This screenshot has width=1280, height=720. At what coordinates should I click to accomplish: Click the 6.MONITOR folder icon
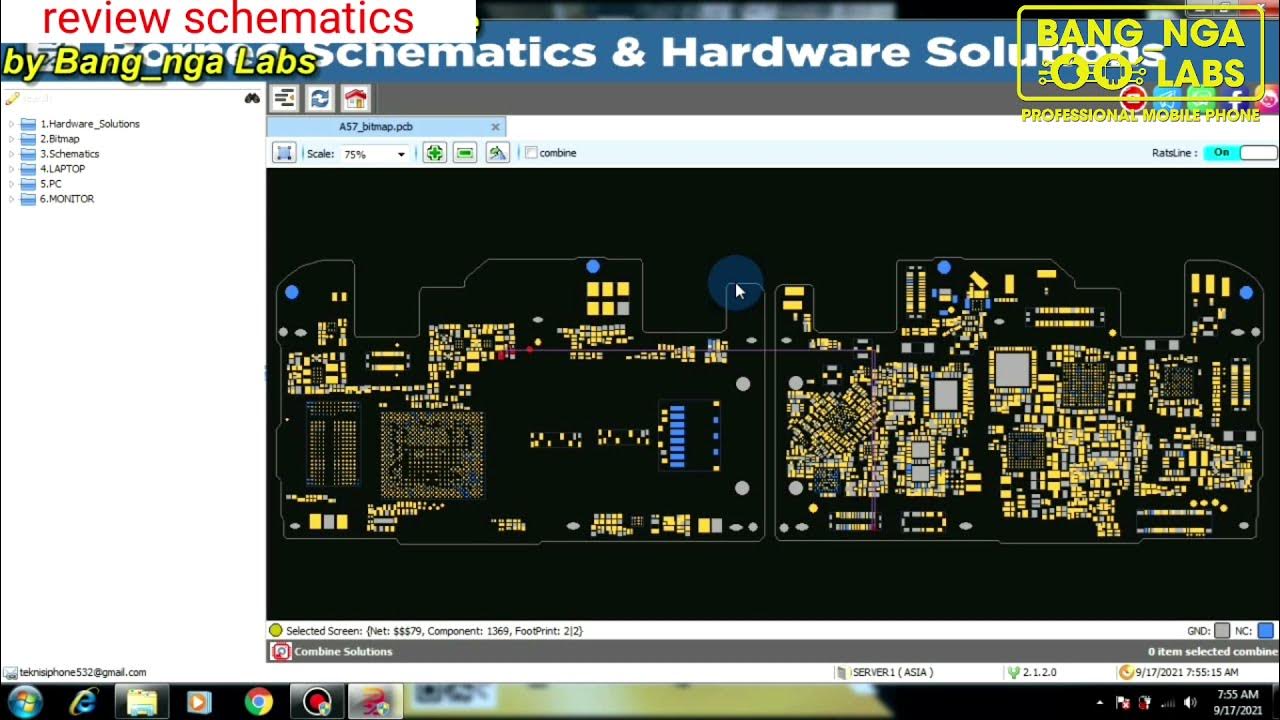29,199
